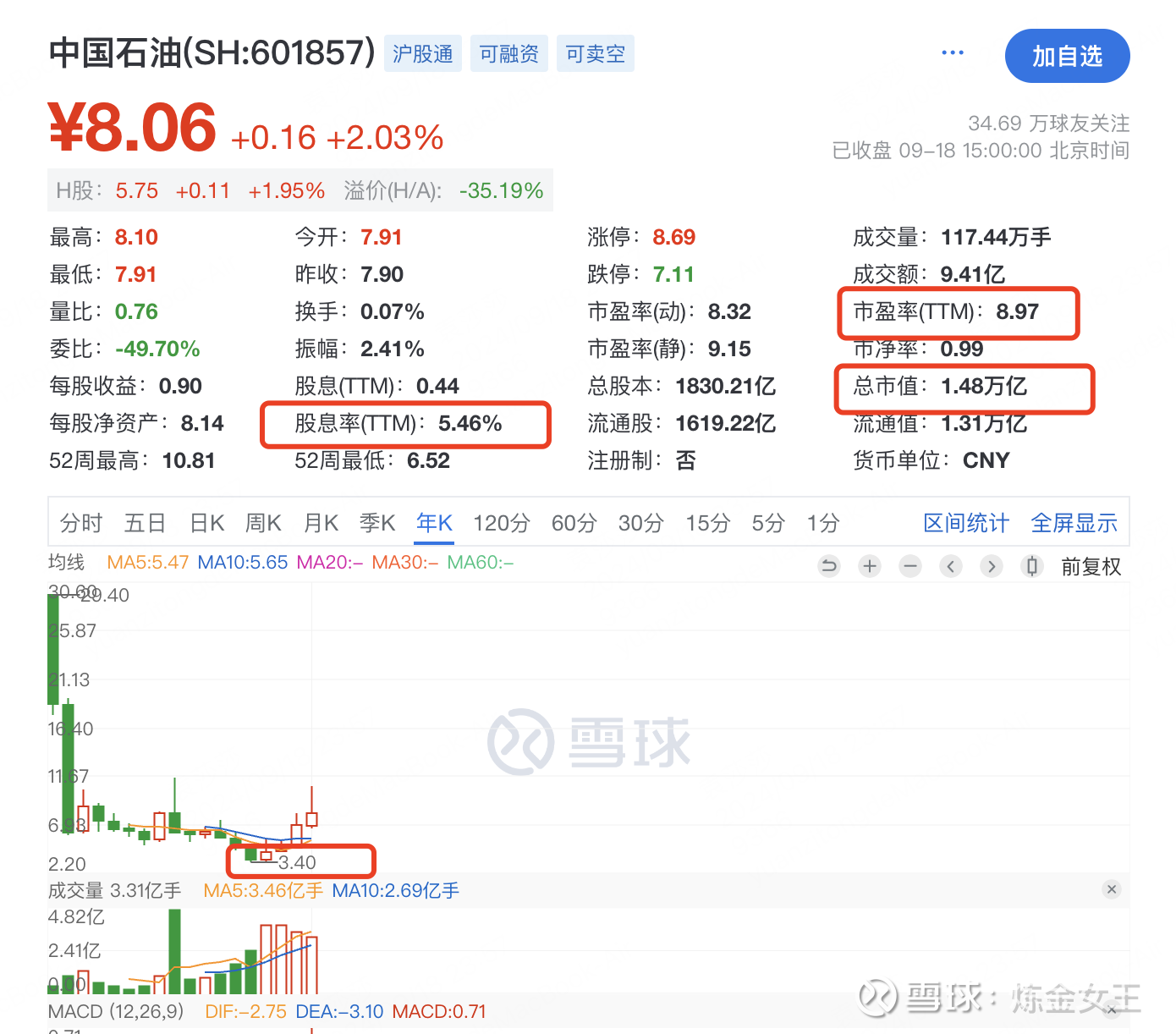Switch to 30分 tab

pos(641,523)
